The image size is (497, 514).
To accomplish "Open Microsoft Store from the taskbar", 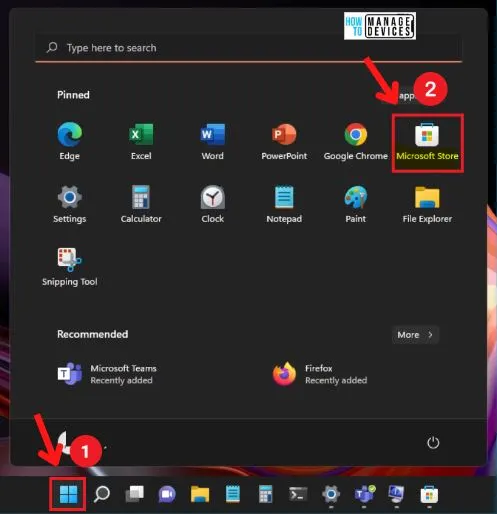I will [429, 494].
